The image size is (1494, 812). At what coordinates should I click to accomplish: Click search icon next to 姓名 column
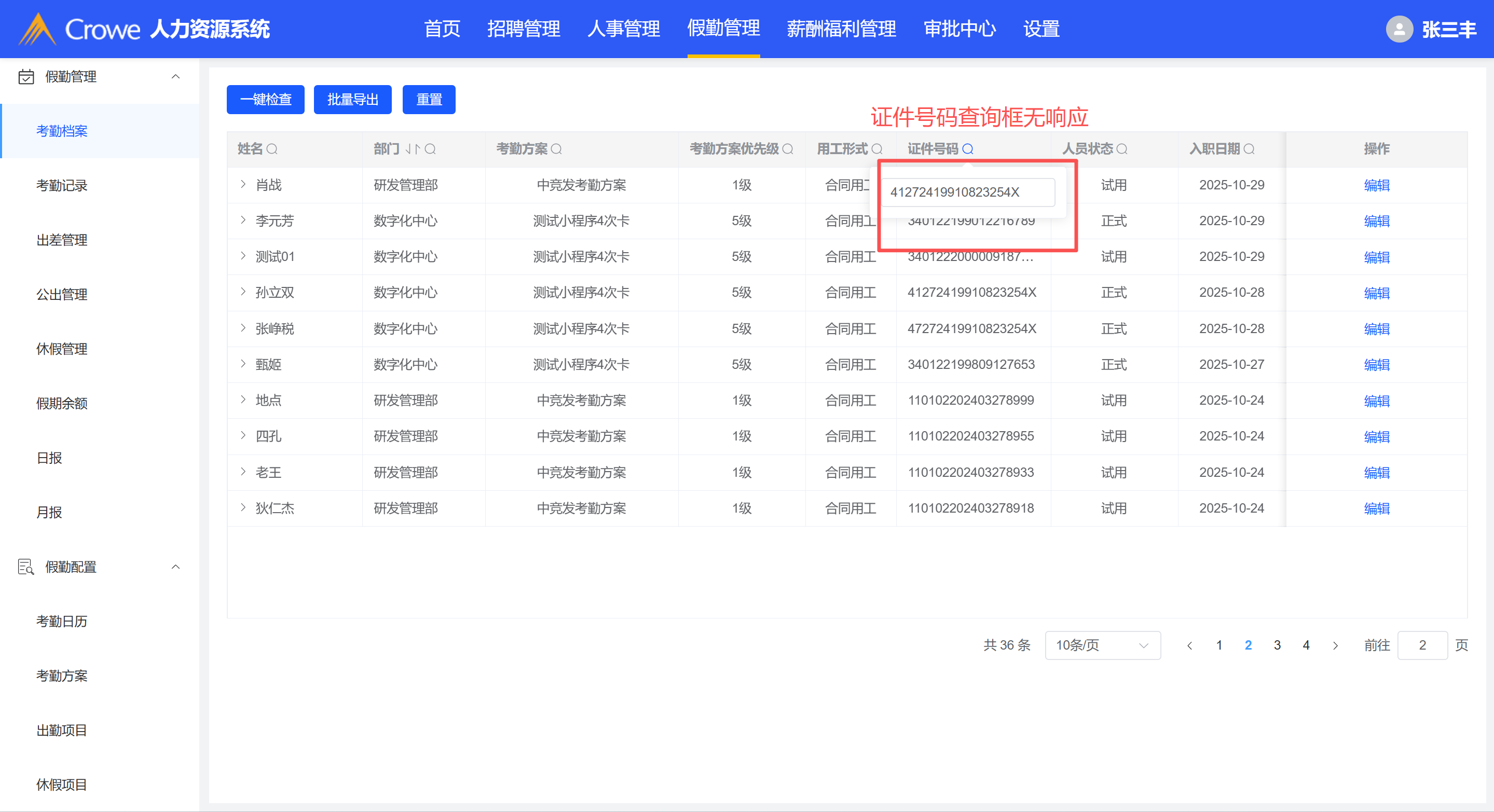(271, 149)
